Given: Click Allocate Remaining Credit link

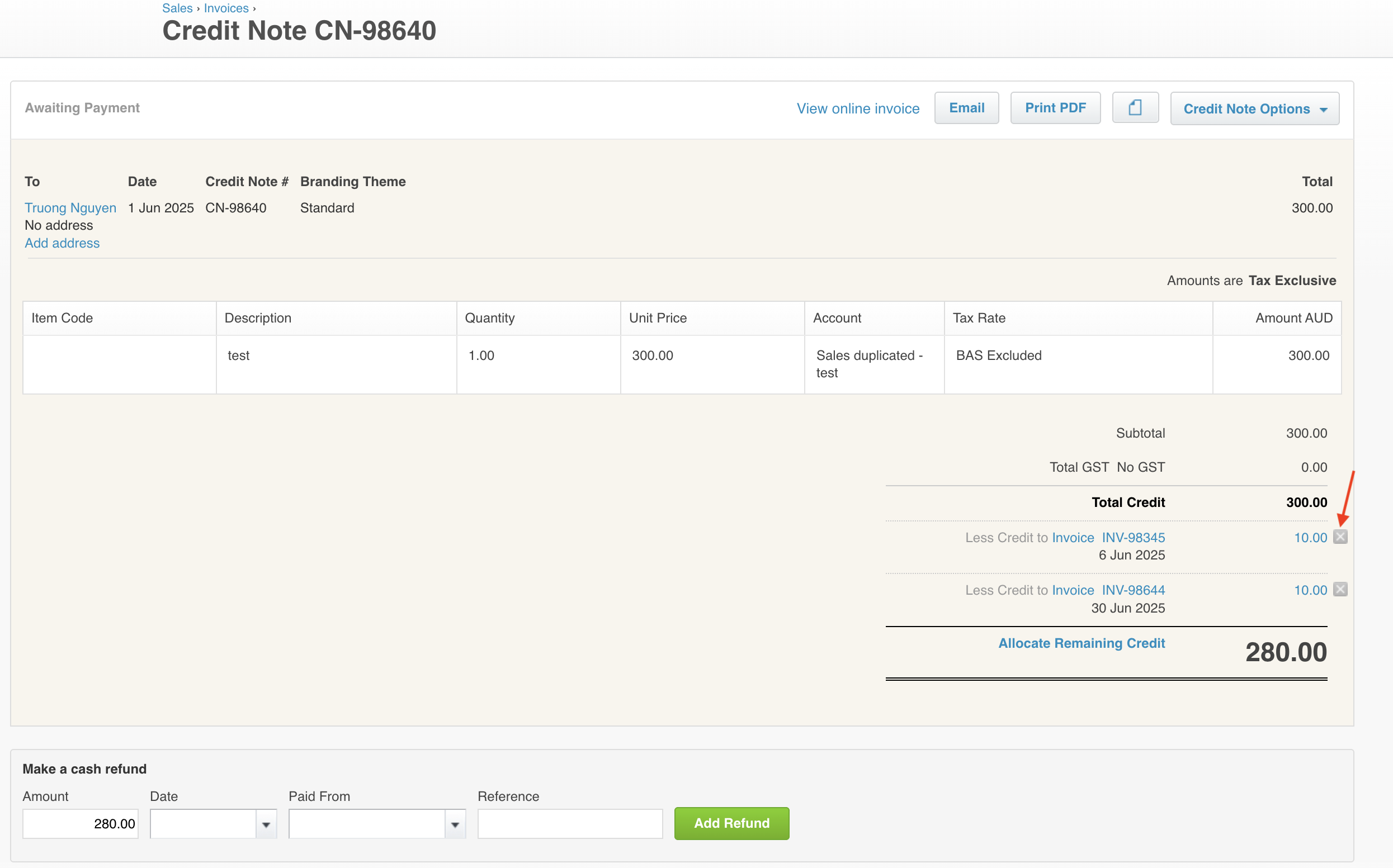Looking at the screenshot, I should 1081,643.
